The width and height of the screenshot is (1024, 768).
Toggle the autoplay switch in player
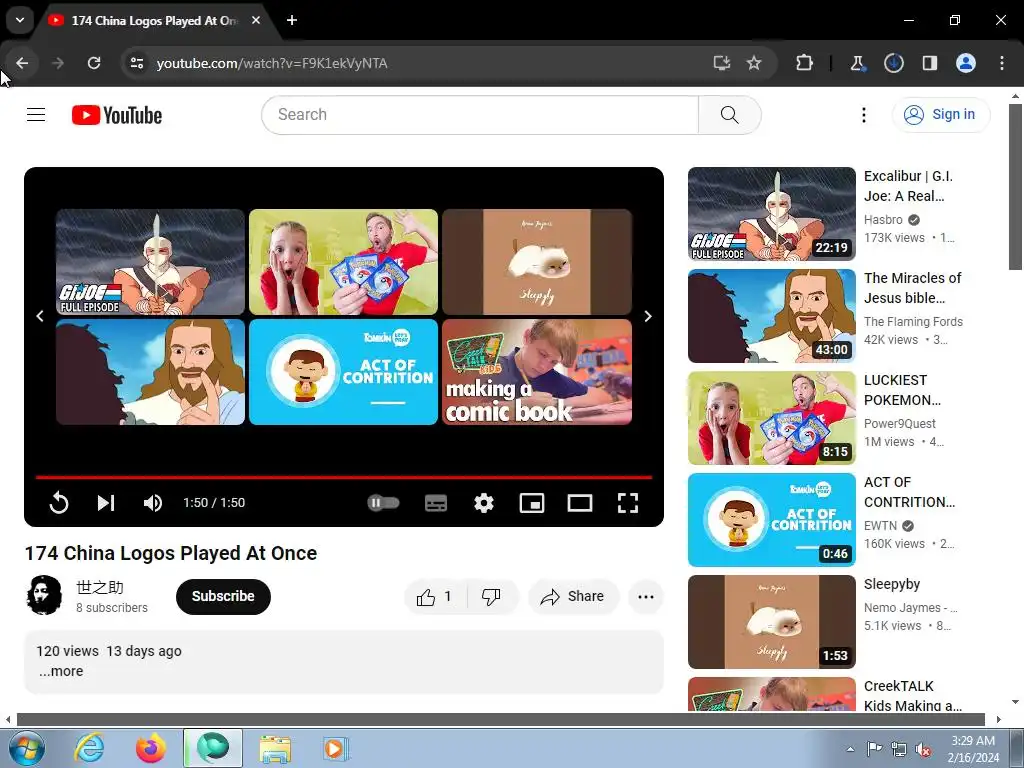pos(383,503)
